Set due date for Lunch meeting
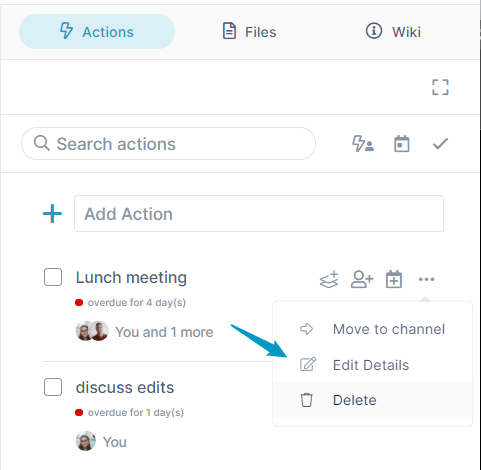This screenshot has width=481, height=470. (x=394, y=279)
